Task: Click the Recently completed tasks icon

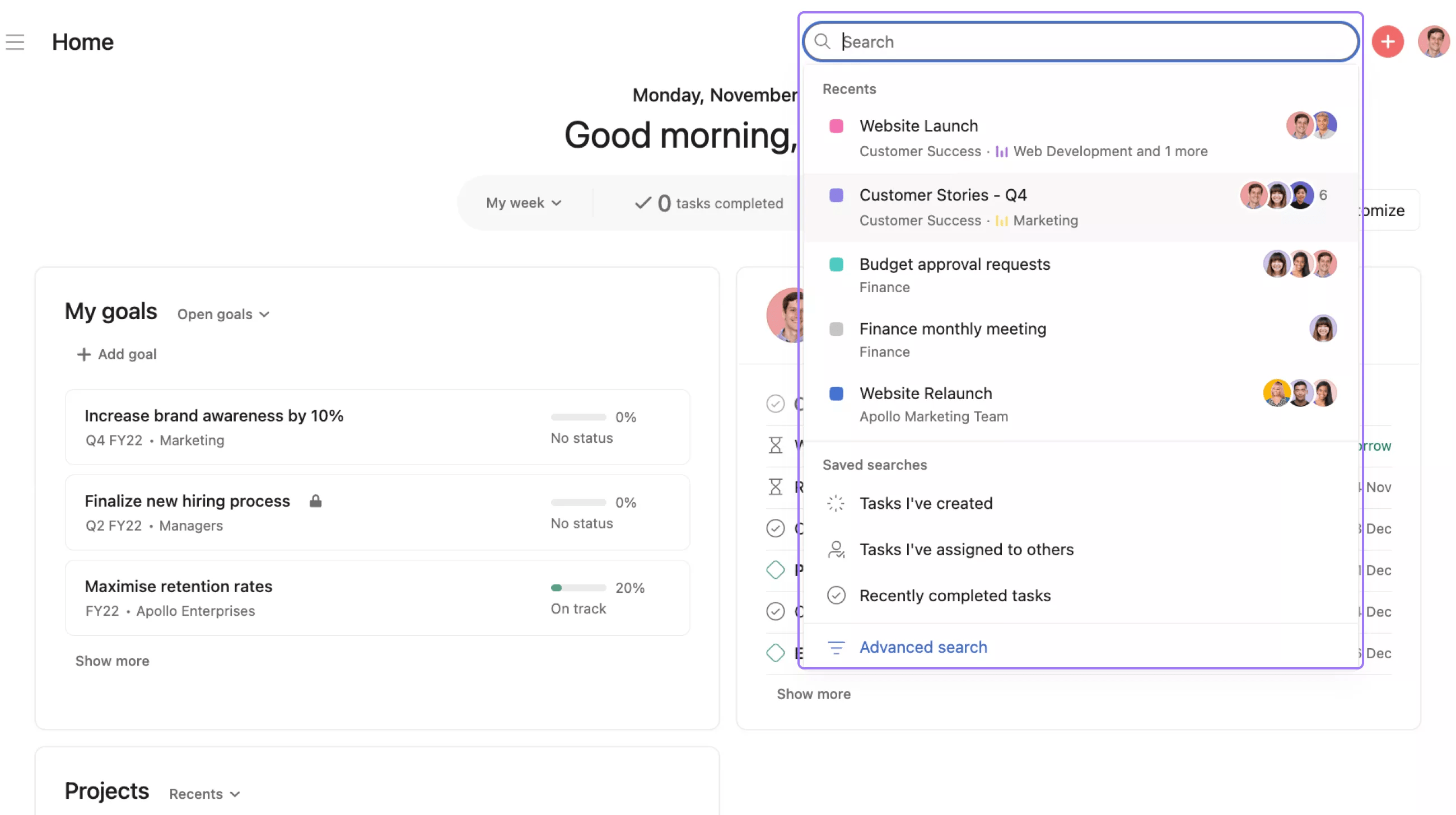Action: coord(836,595)
